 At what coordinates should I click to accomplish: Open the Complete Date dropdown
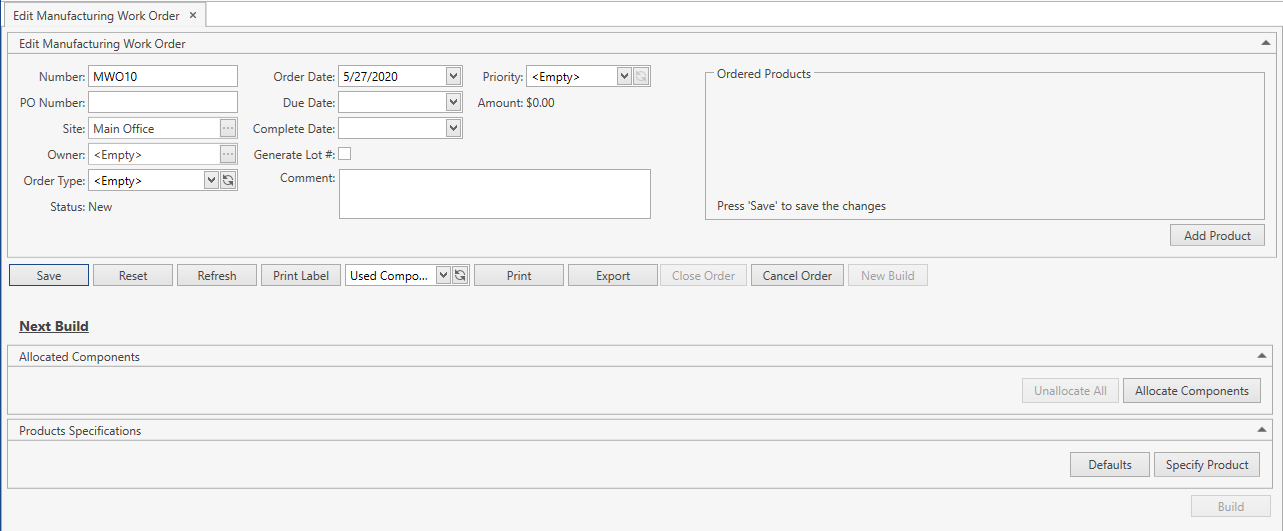(x=453, y=128)
